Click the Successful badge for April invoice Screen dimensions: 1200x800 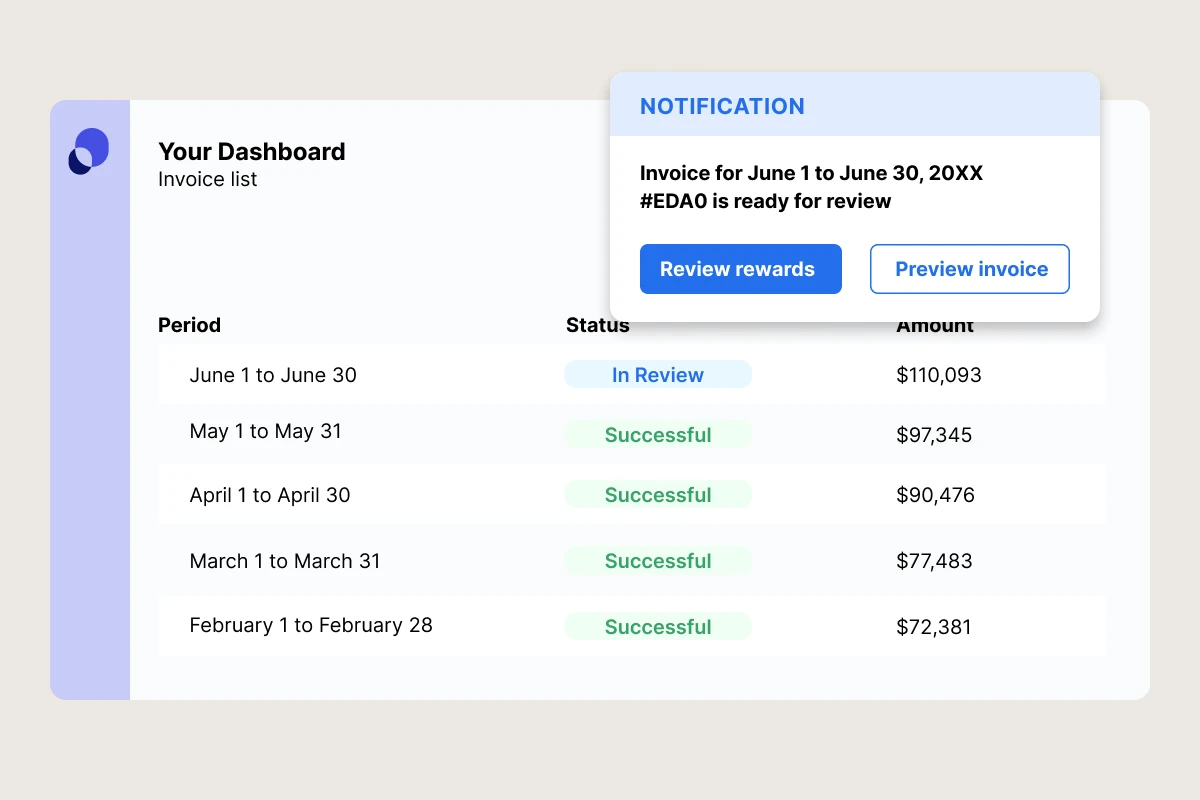pos(657,494)
